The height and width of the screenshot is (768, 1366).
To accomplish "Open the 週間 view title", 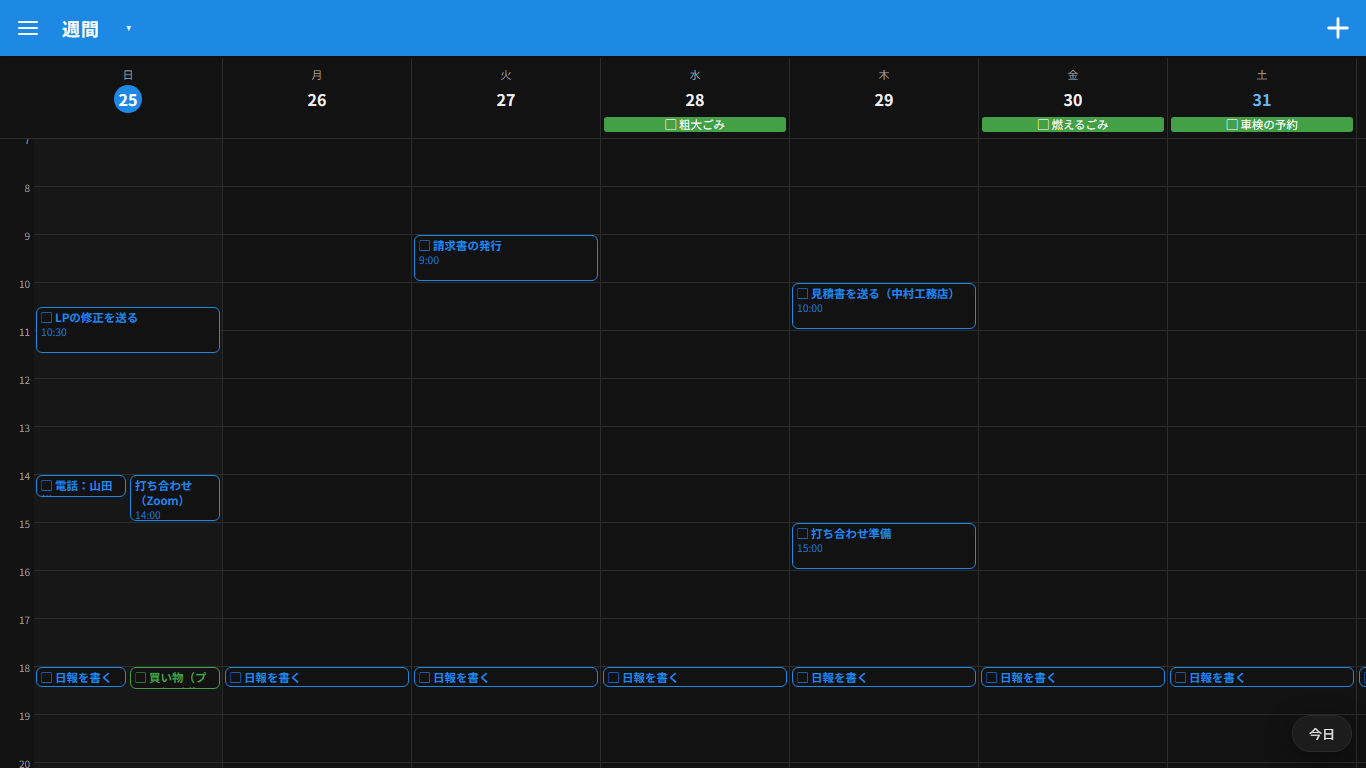I will tap(80, 29).
